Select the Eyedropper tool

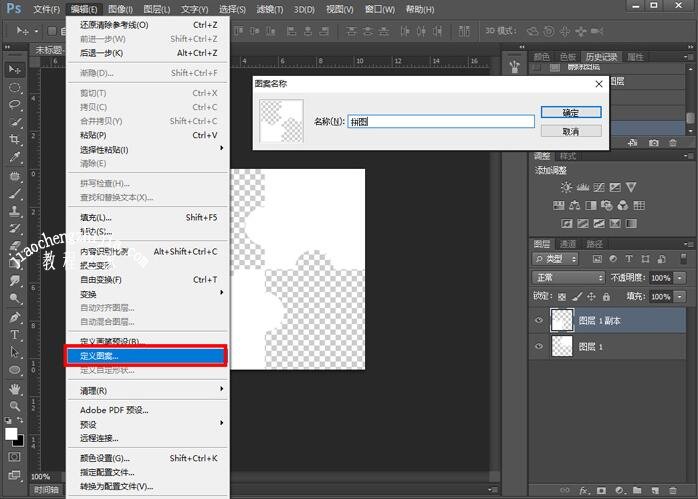coord(15,158)
